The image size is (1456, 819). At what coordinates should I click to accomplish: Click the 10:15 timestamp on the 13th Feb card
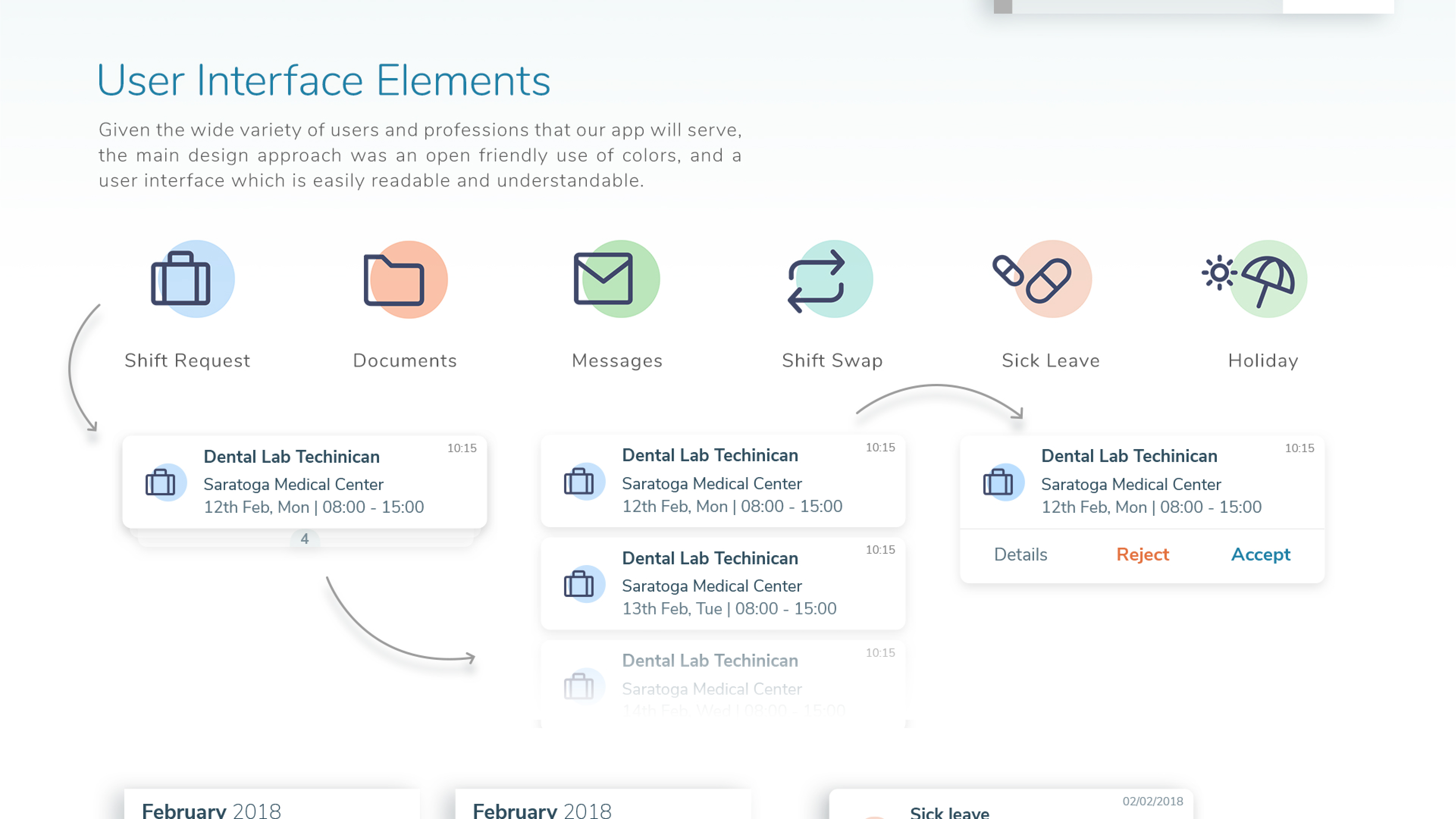880,550
